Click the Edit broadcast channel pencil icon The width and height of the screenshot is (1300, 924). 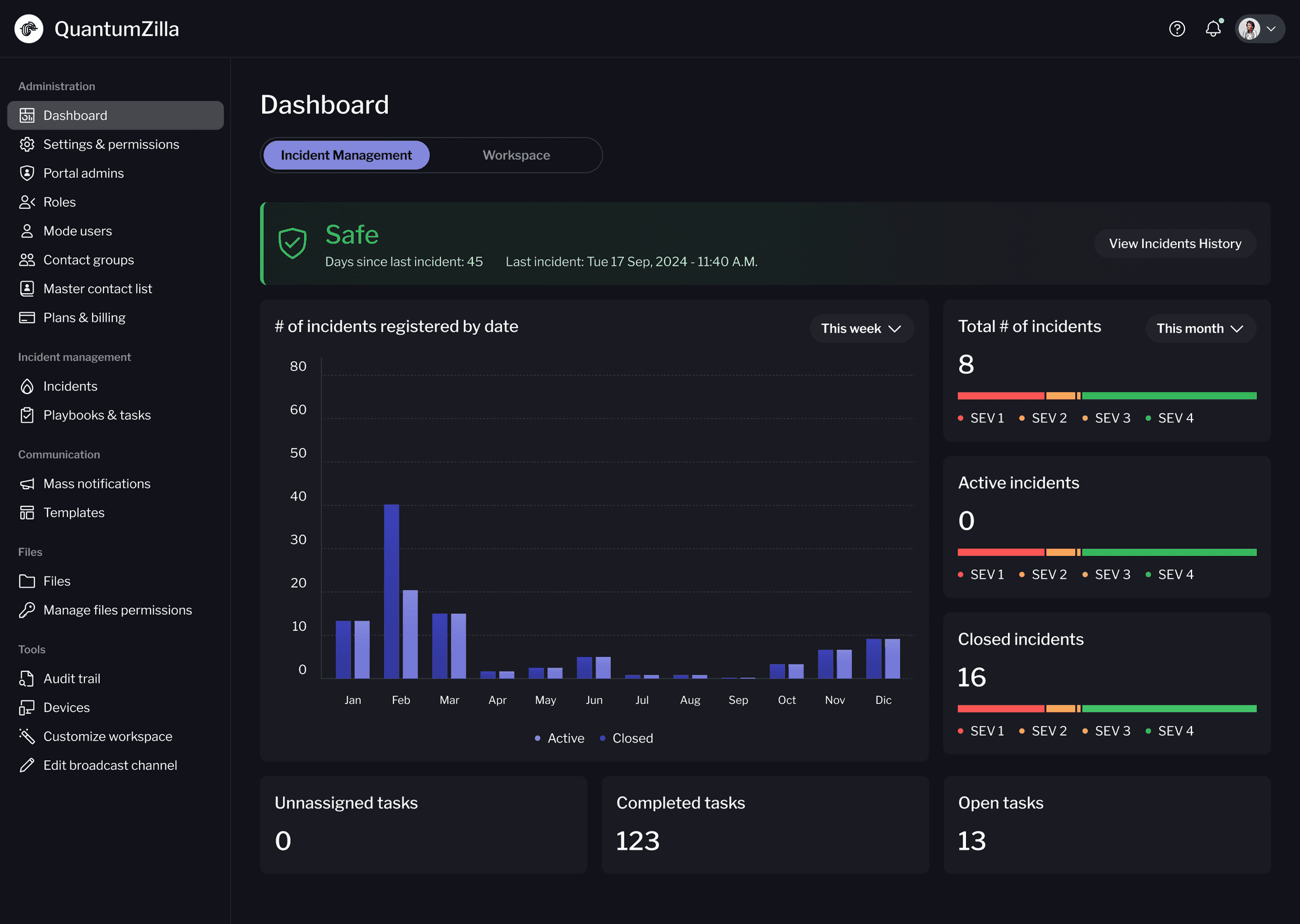[27, 765]
